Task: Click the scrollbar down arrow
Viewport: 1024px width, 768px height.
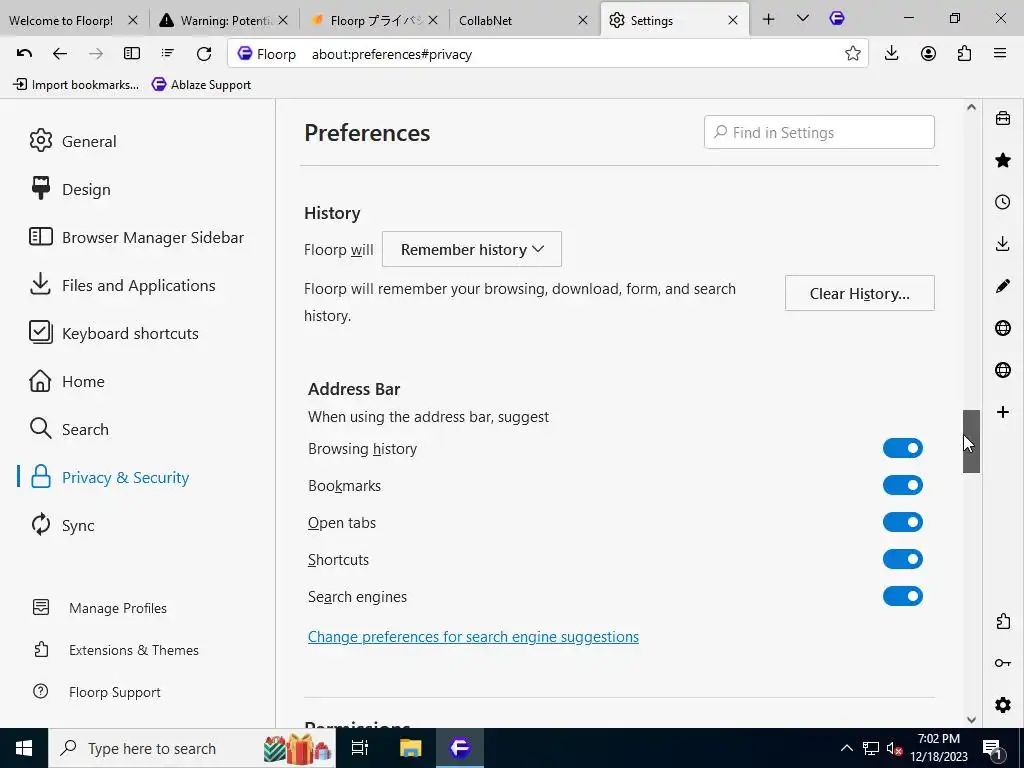Action: [x=971, y=720]
